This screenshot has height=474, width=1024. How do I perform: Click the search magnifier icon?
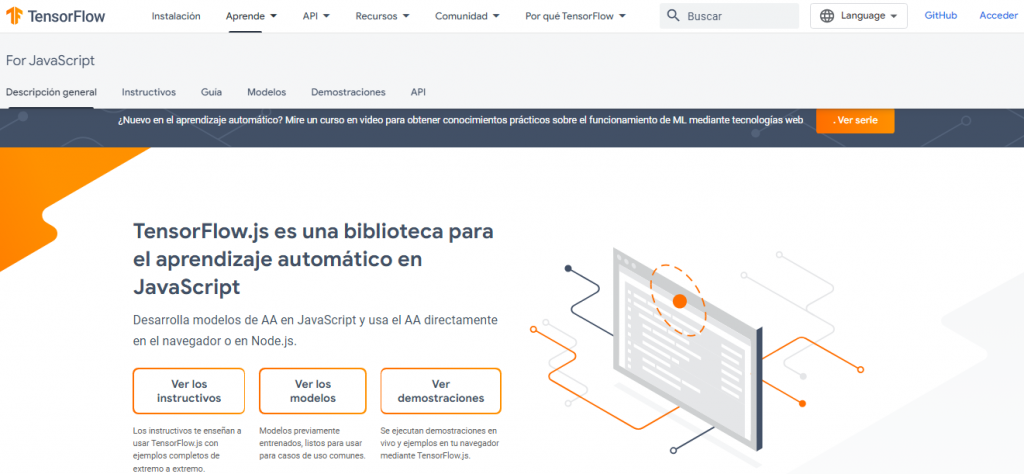(x=673, y=16)
